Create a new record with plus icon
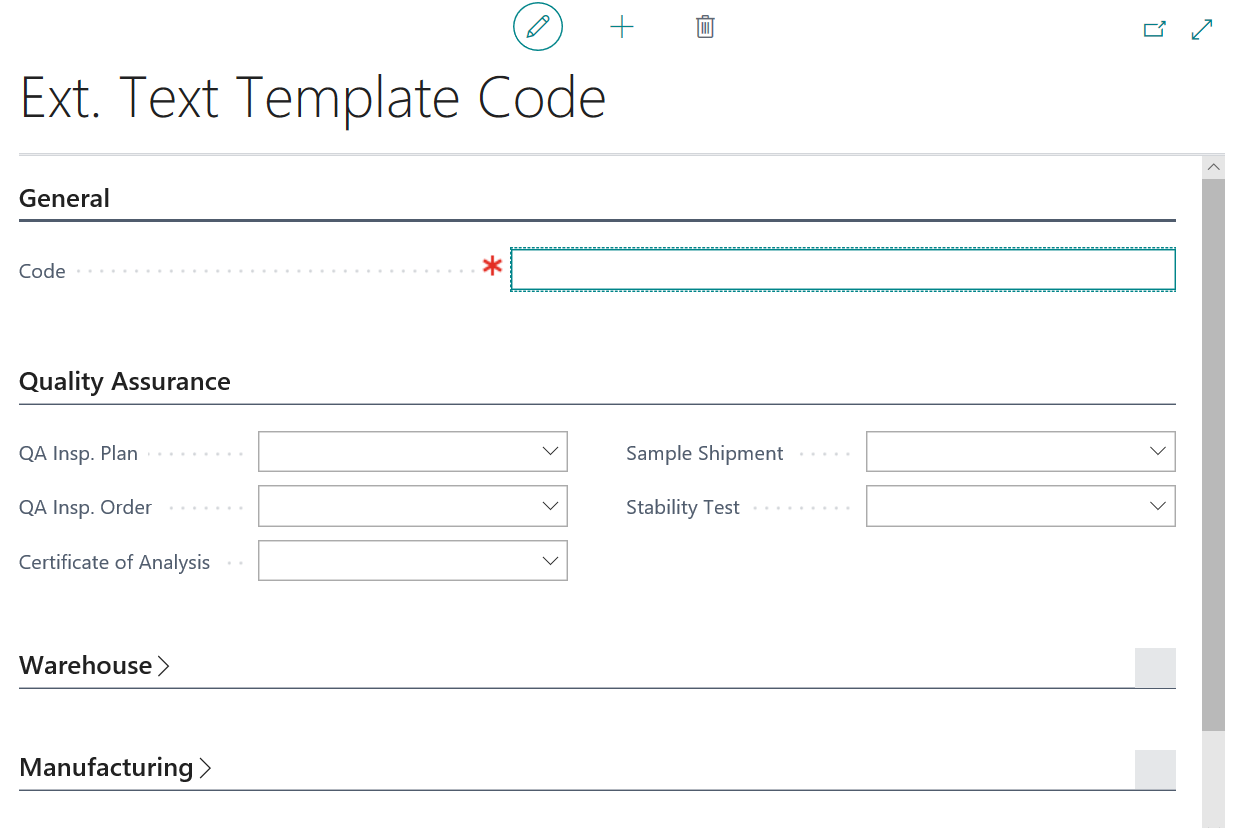The image size is (1243, 828). pos(622,27)
